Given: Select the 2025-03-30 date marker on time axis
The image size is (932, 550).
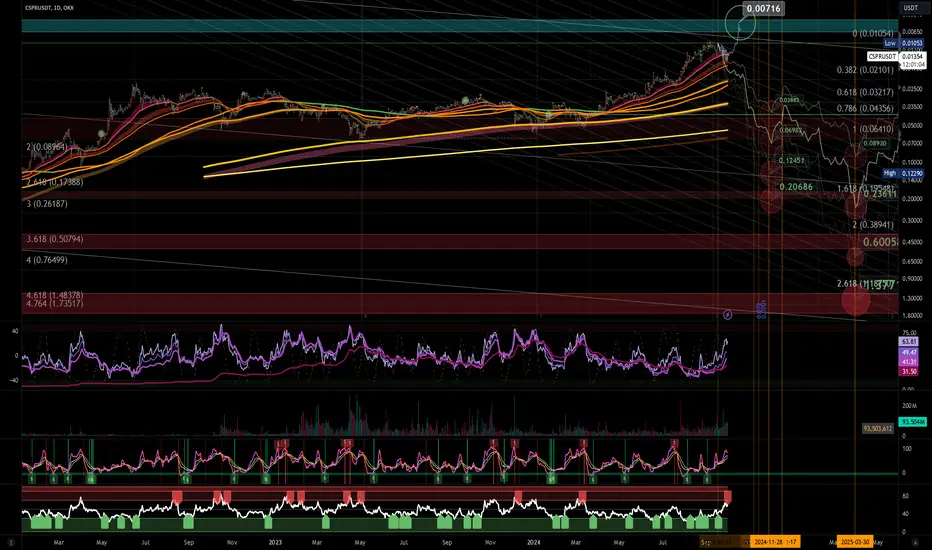Looking at the screenshot, I should (855, 542).
